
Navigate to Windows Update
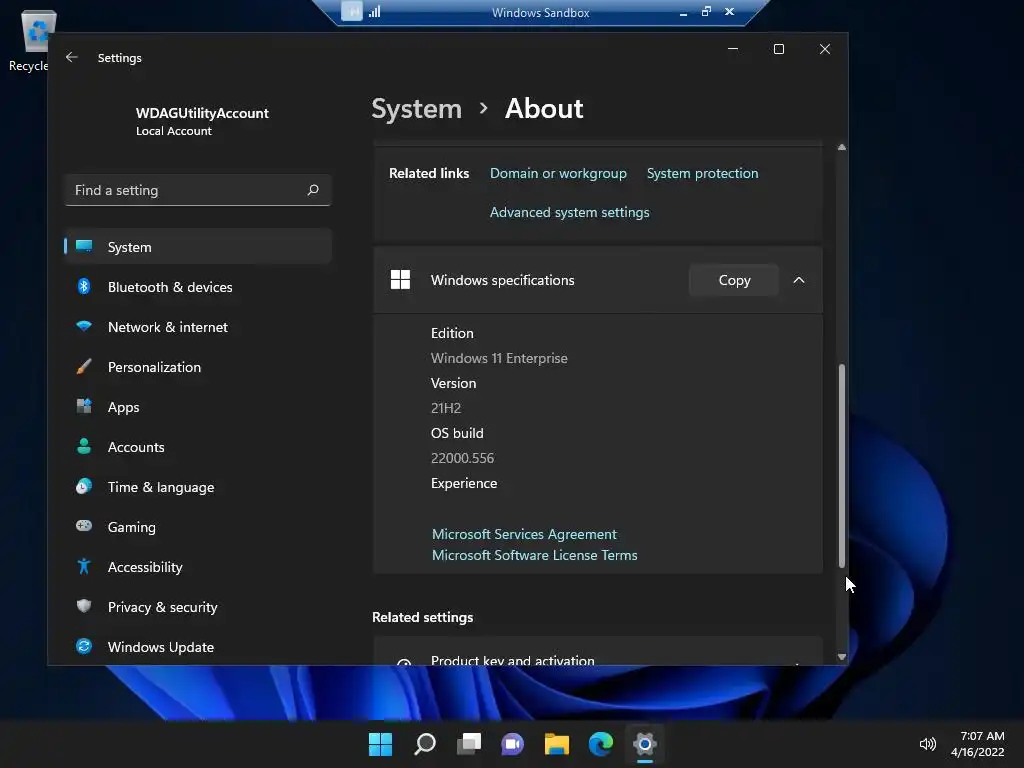pos(198,647)
